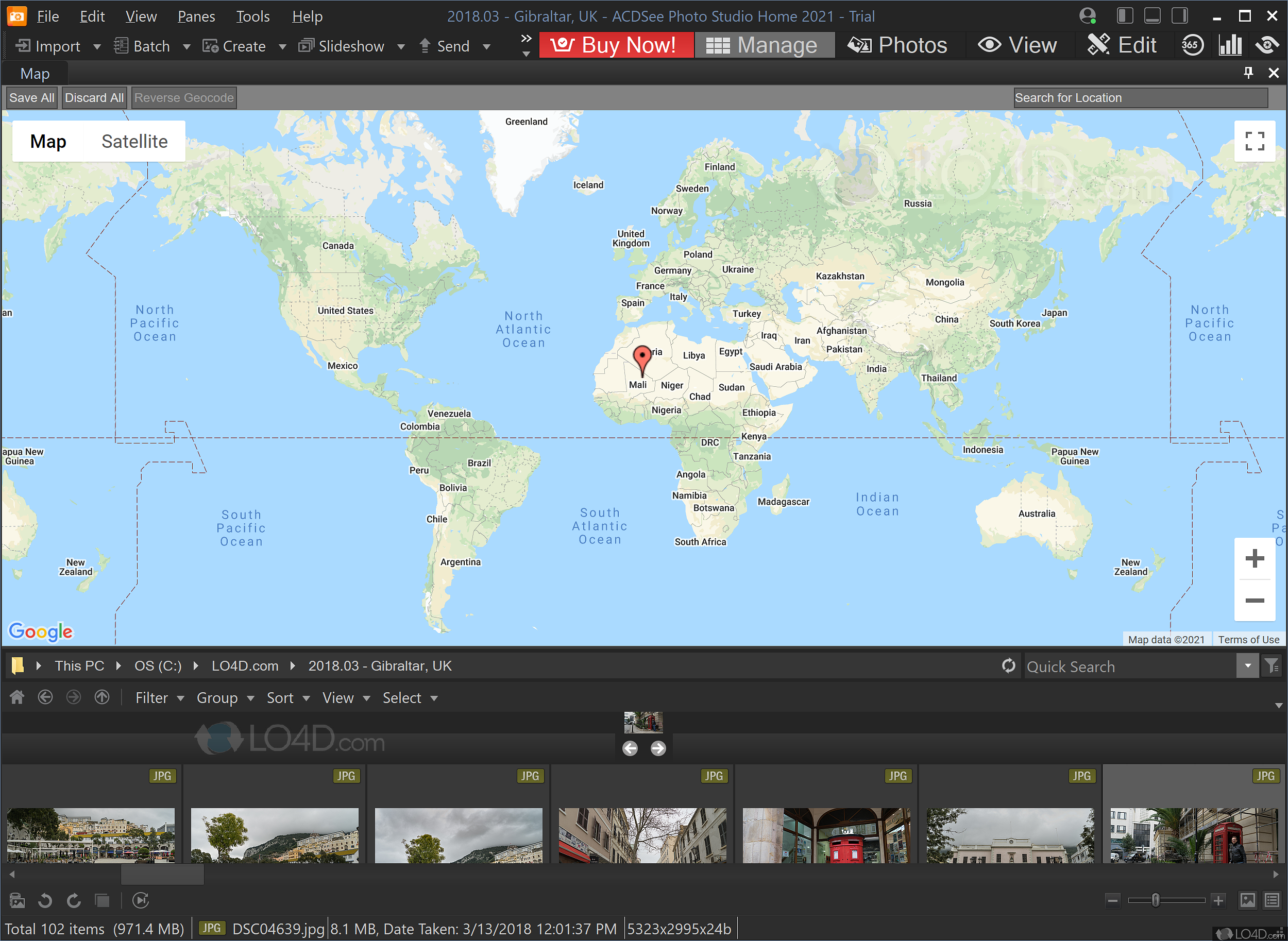Click the Save All button
Screen dimensions: 1288x941
click(x=32, y=97)
